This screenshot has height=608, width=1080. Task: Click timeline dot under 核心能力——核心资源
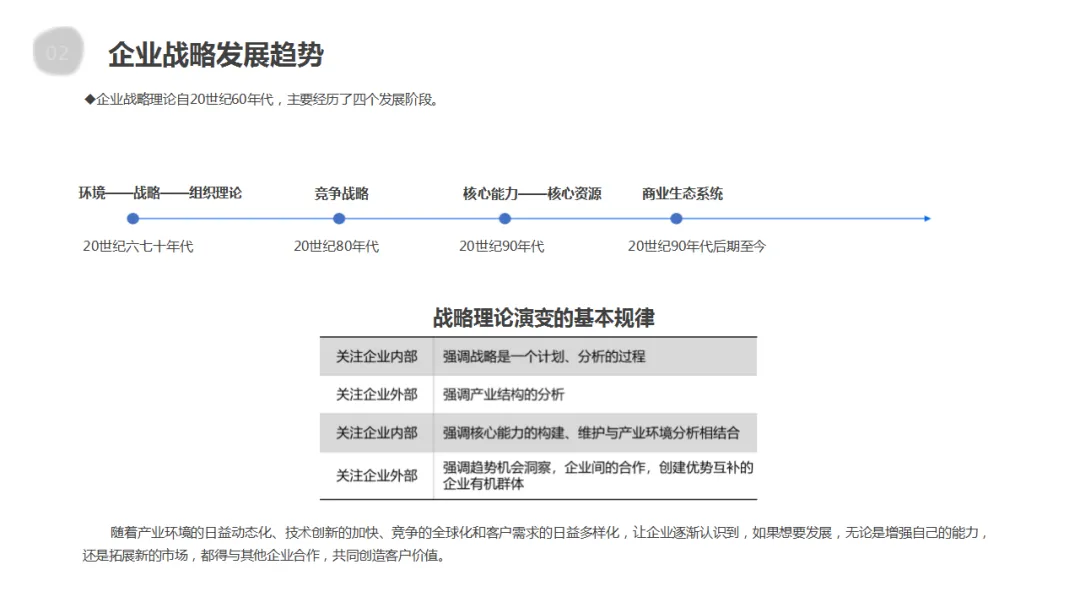tap(505, 219)
